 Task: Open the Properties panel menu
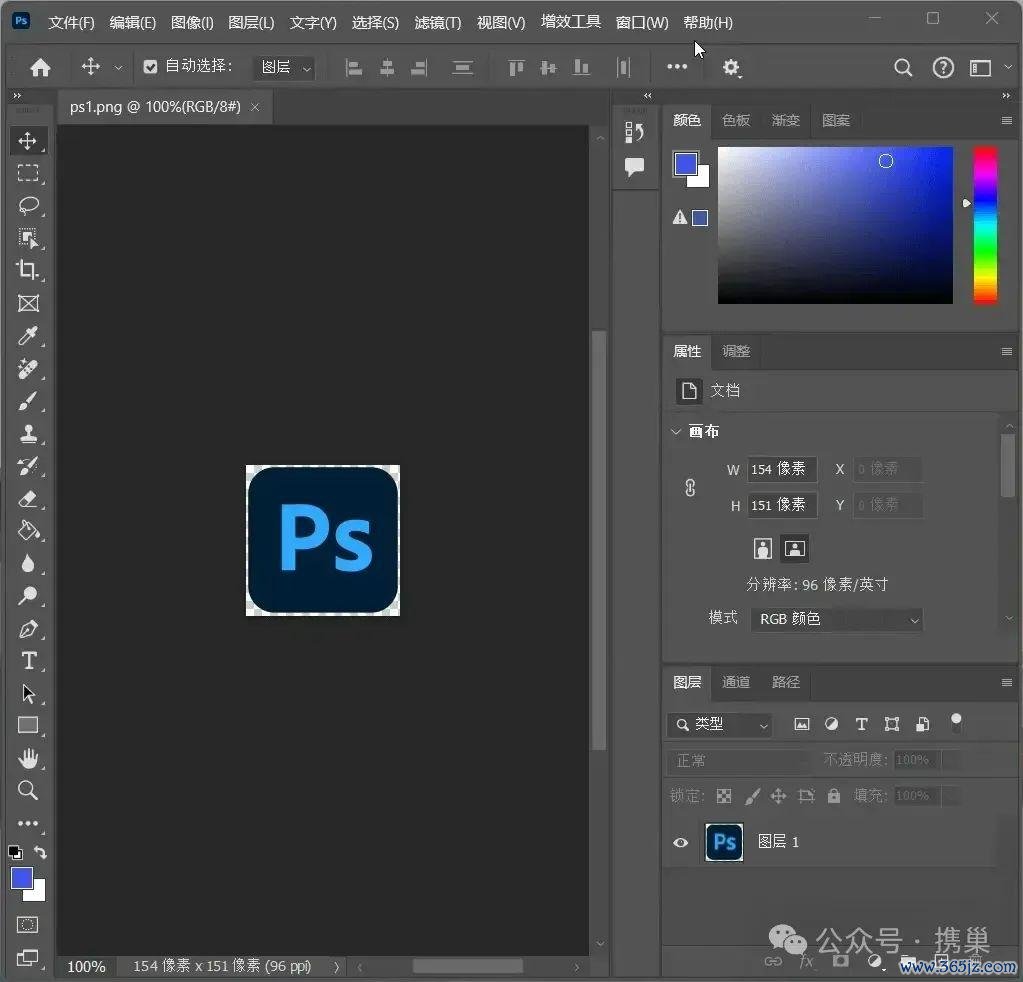pos(1006,352)
